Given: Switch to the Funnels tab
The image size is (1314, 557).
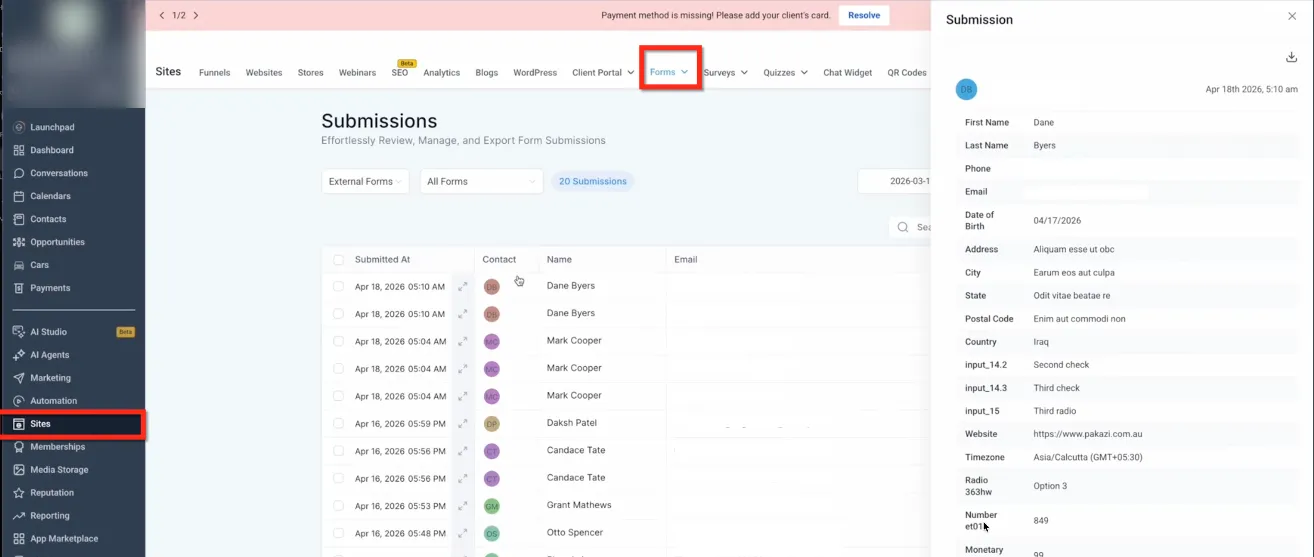Looking at the screenshot, I should tap(215, 73).
